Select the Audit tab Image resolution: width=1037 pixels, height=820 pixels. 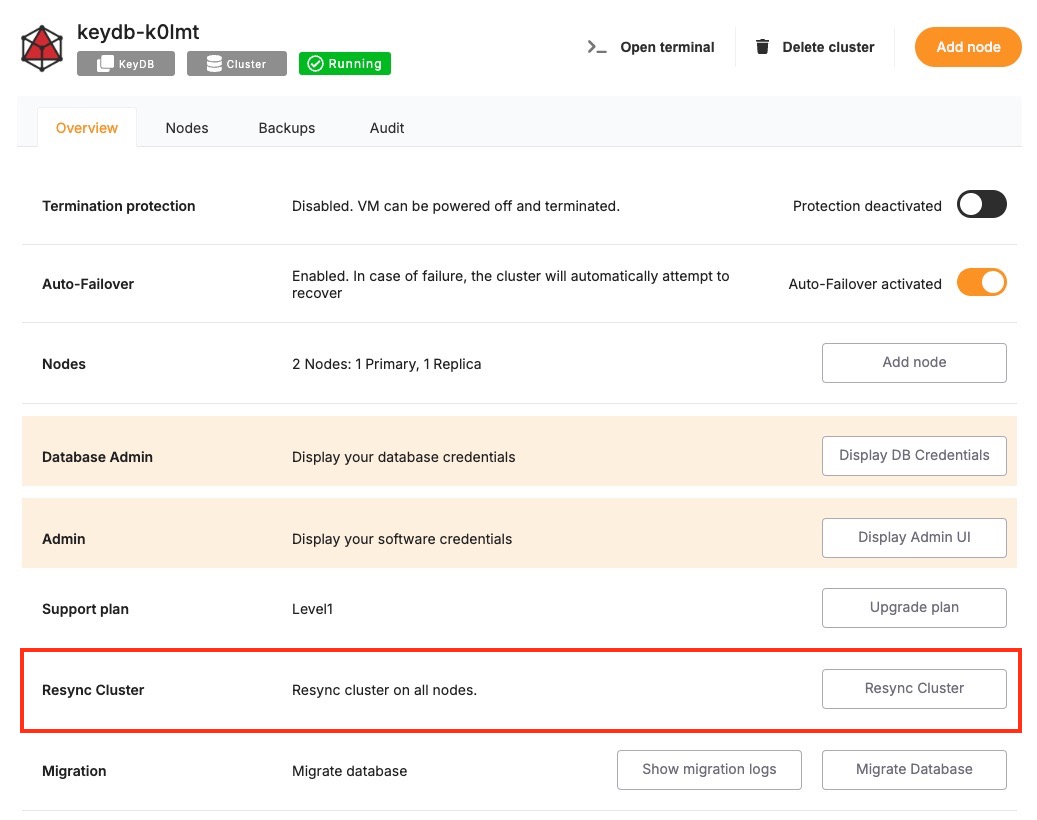(x=387, y=128)
